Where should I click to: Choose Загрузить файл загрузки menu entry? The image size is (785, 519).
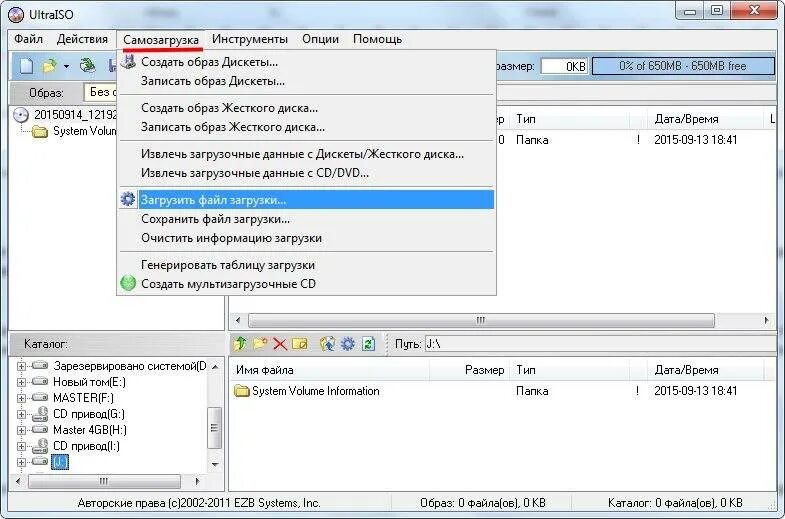point(306,200)
